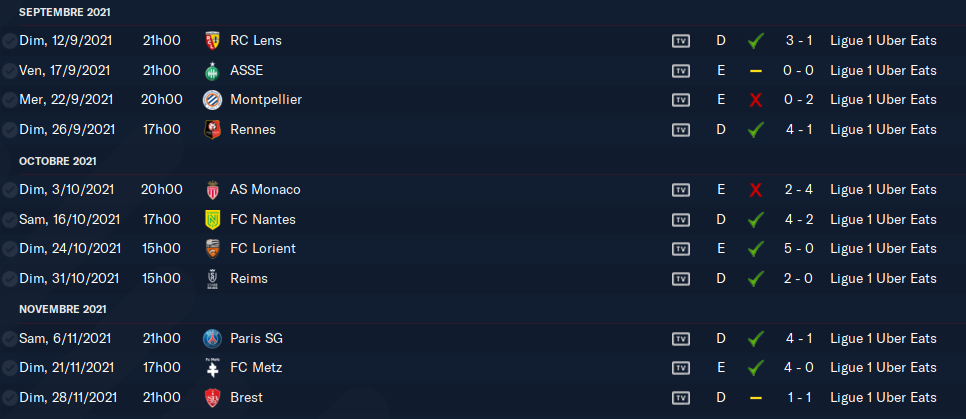Toggle the check circle beside Dim, 3/10/2021

click(x=9, y=190)
